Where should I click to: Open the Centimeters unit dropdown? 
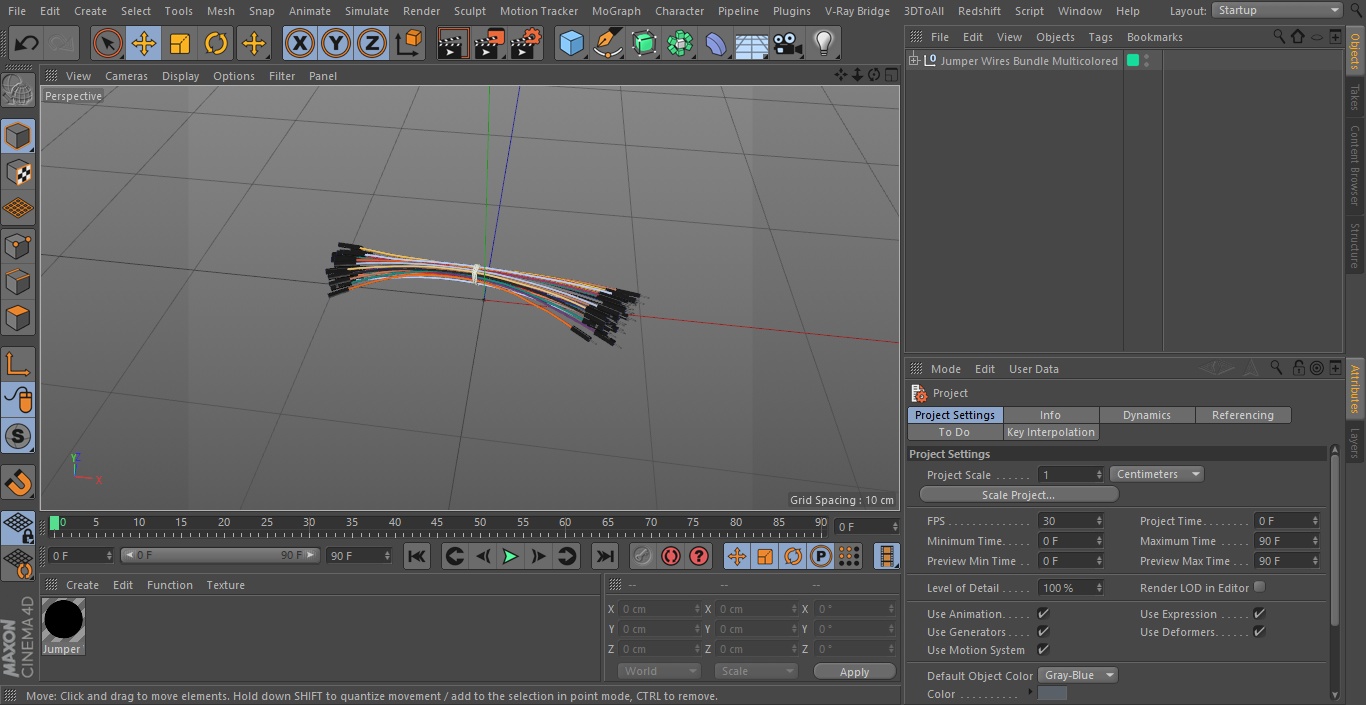point(1156,474)
